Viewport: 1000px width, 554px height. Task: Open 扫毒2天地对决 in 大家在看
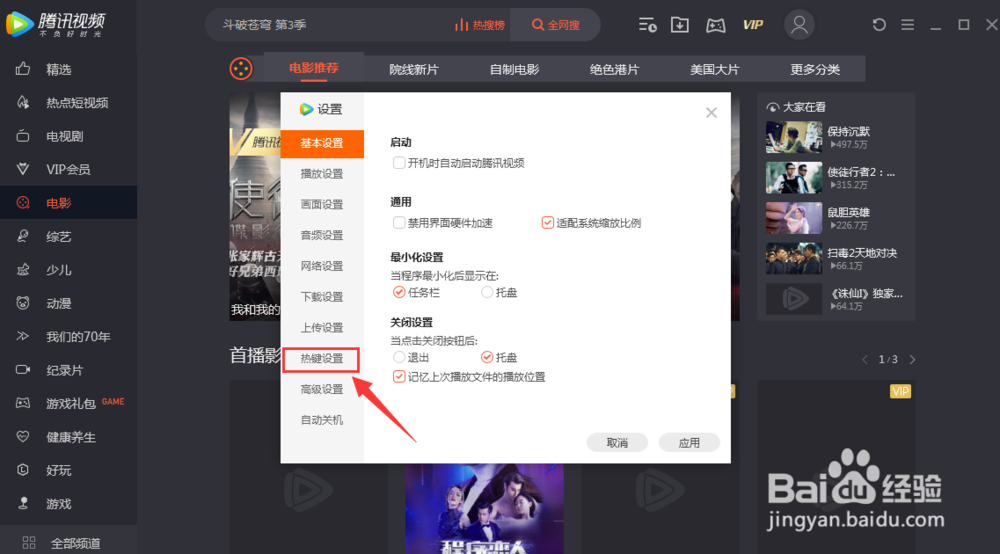794,259
